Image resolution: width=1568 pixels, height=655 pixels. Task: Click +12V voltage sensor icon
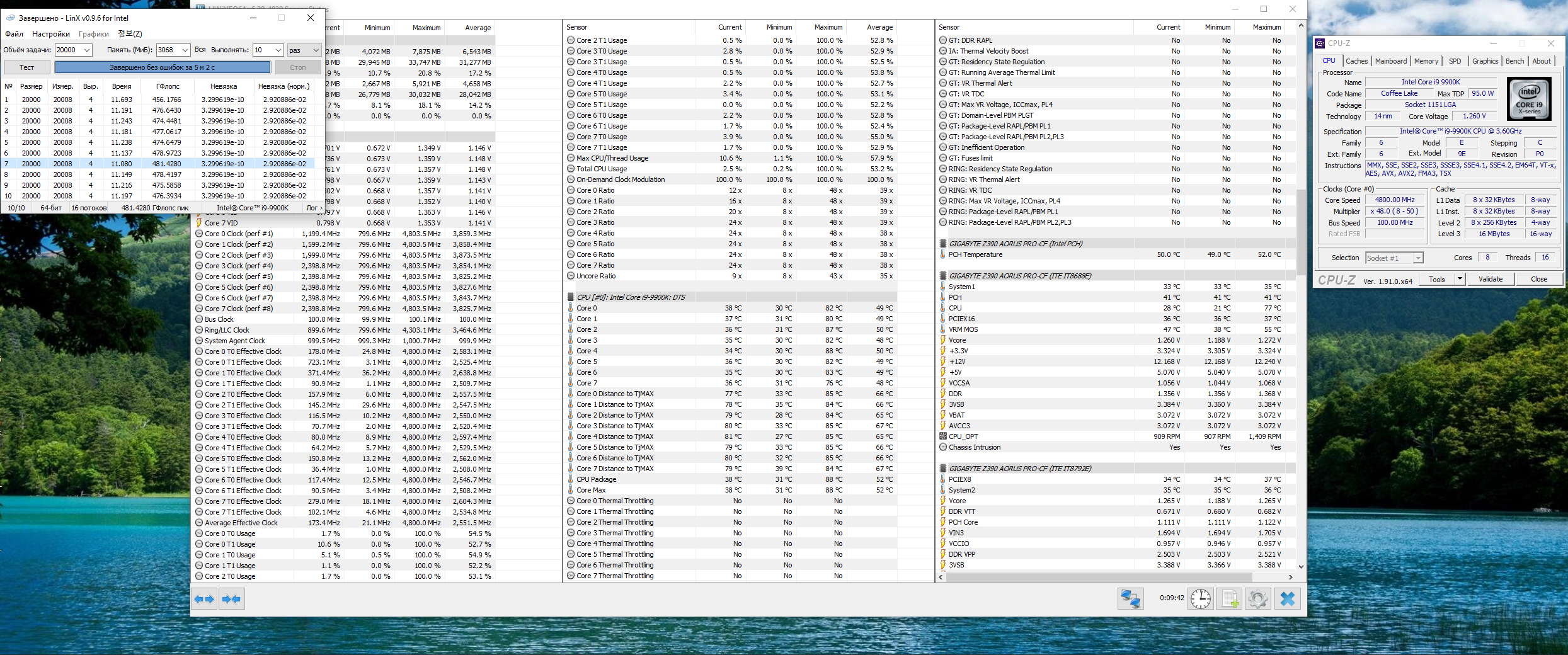pyautogui.click(x=943, y=362)
